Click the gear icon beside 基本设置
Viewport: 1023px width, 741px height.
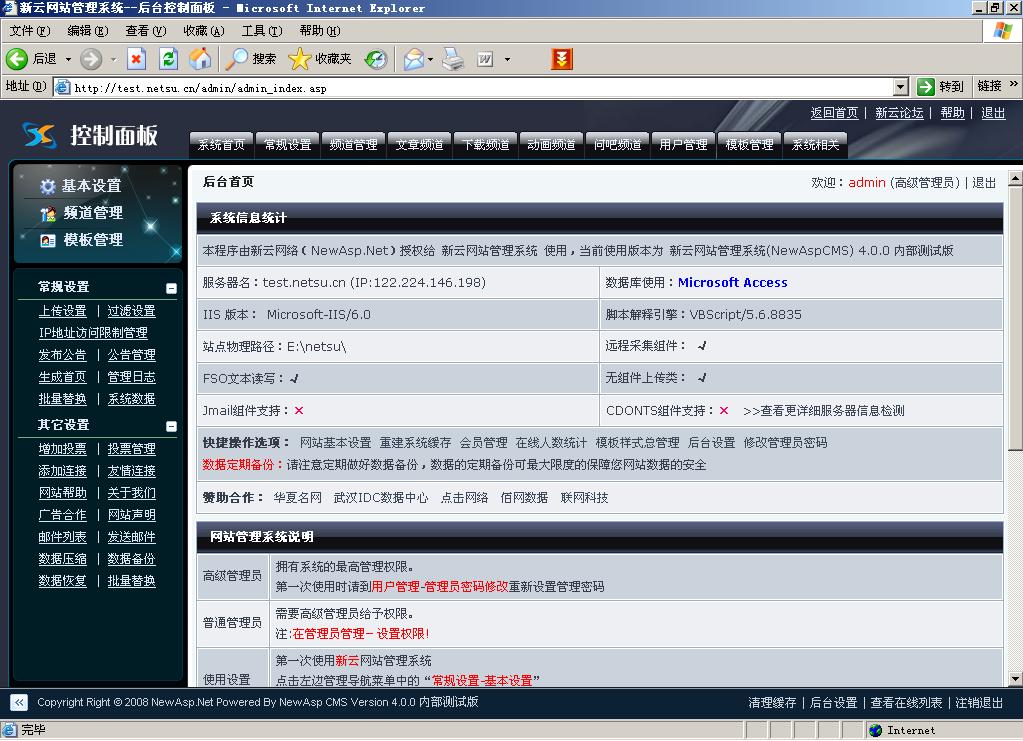pyautogui.click(x=47, y=187)
